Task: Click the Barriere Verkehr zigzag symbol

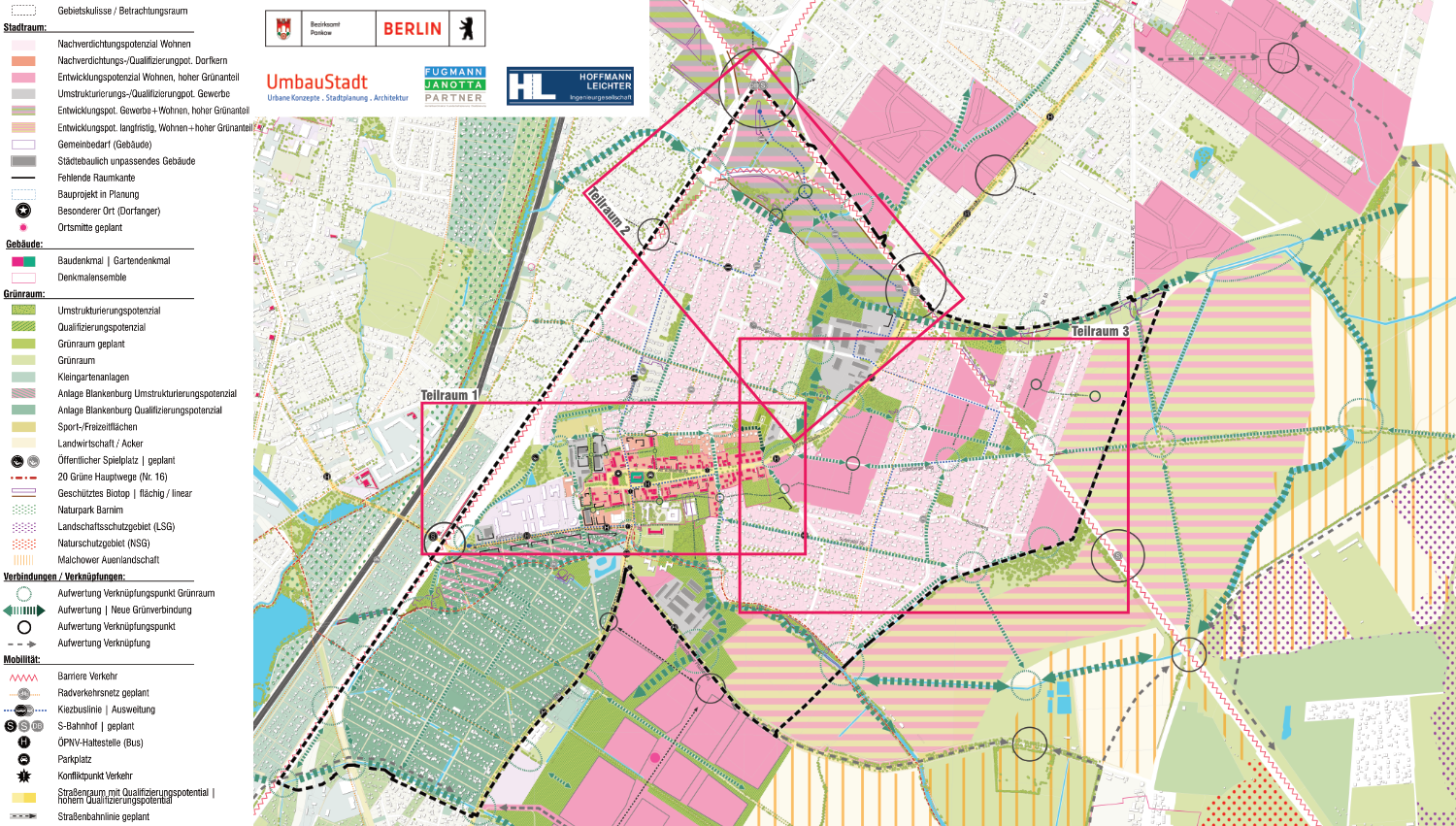Action: click(23, 677)
